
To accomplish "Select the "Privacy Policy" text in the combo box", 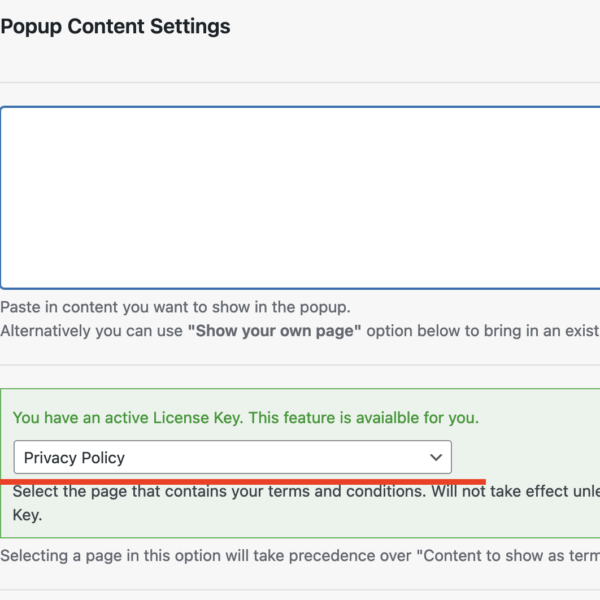I will [x=74, y=458].
